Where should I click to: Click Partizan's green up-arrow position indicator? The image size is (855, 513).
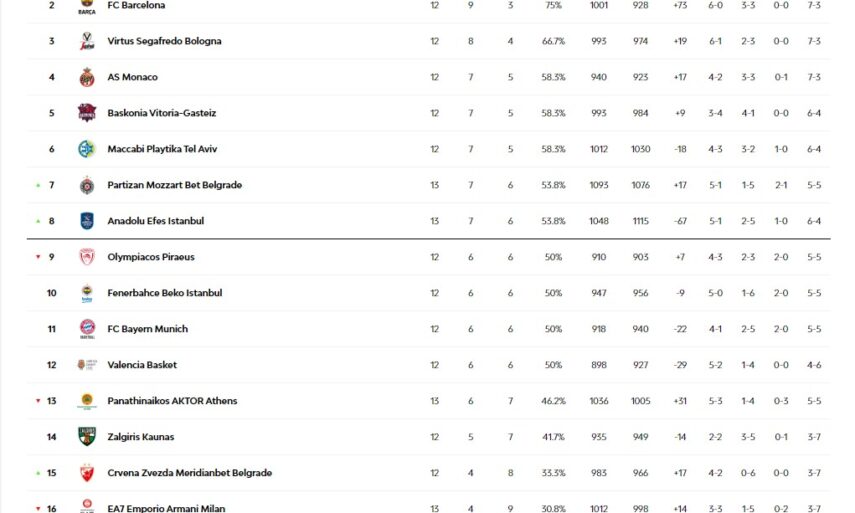(x=38, y=185)
